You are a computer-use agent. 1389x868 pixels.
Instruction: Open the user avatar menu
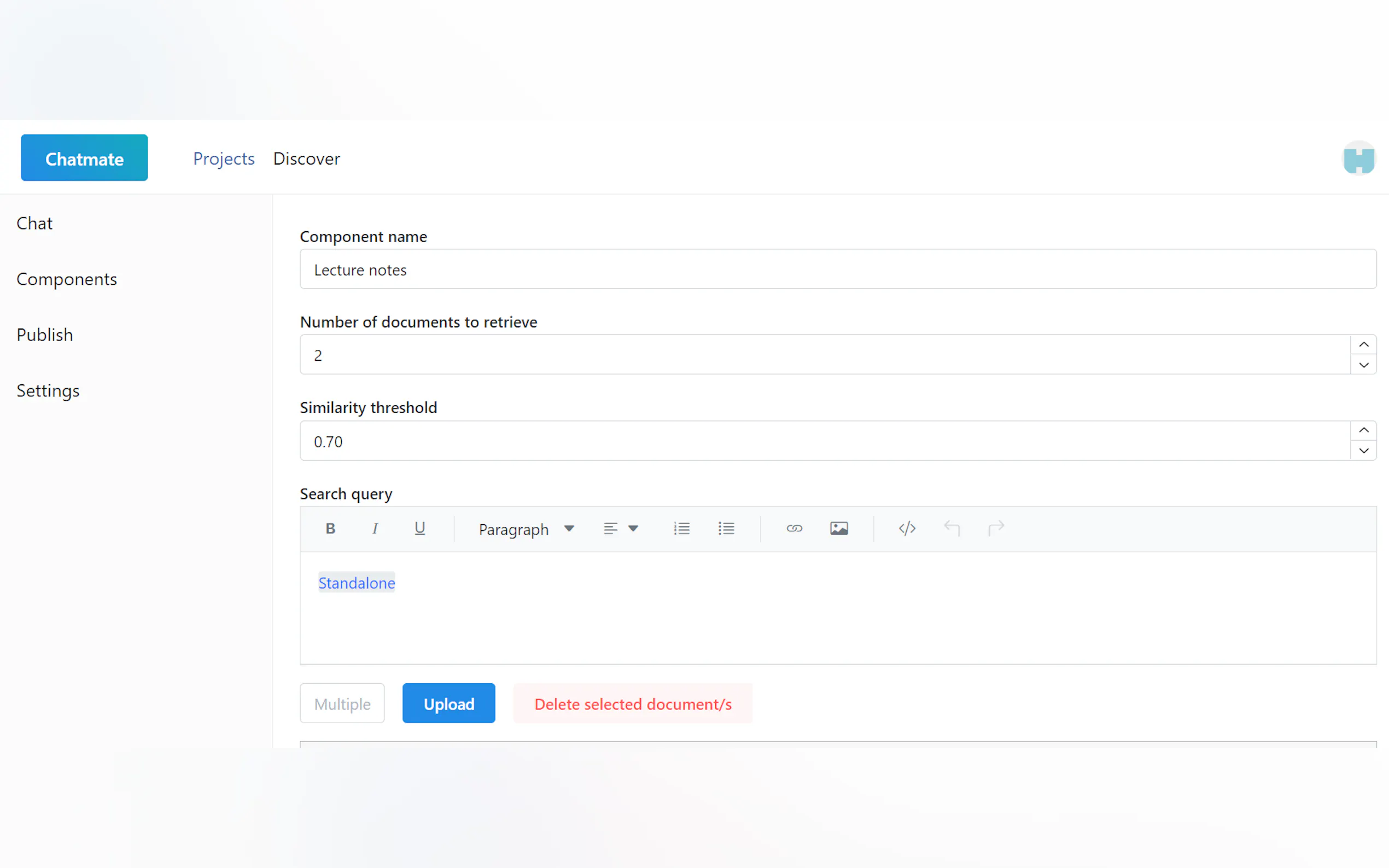pos(1358,159)
